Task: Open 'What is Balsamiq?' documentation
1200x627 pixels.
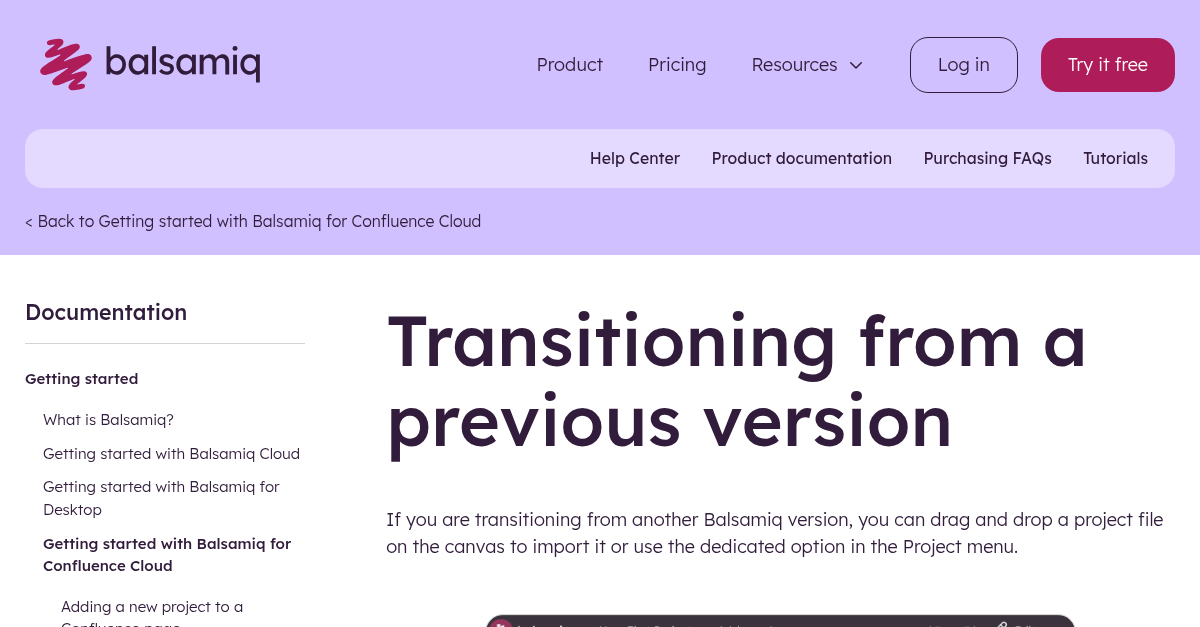Action: 108,420
